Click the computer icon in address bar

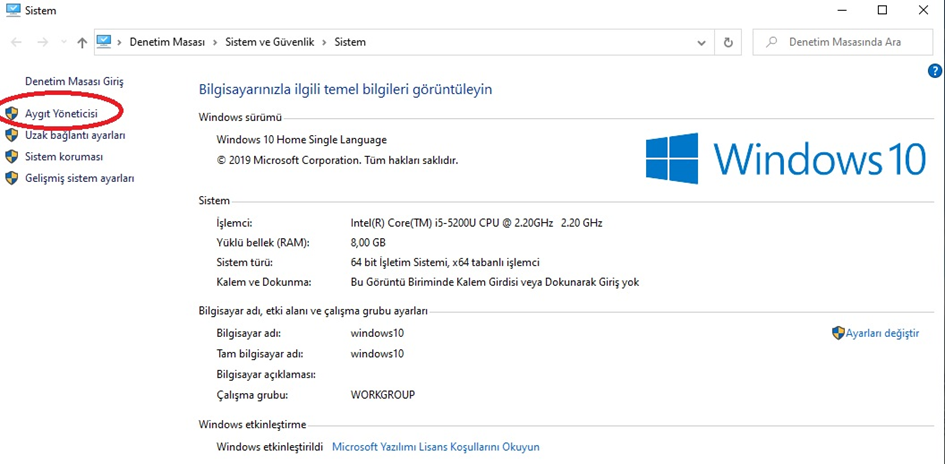coord(104,42)
